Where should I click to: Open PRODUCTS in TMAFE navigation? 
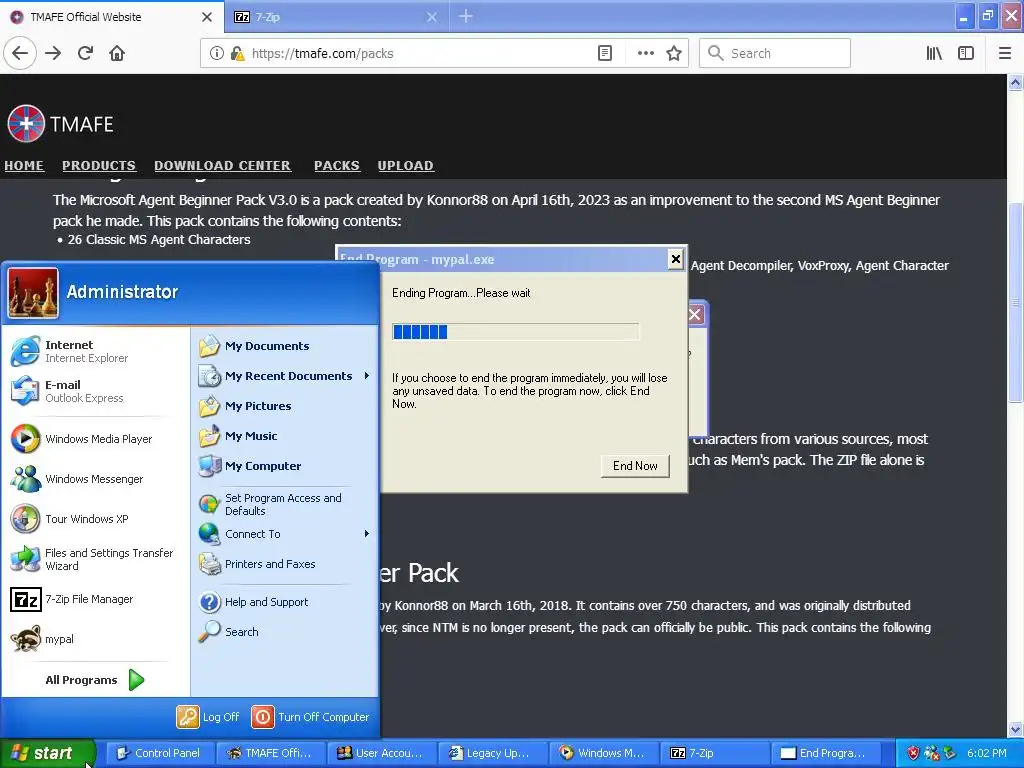tap(99, 166)
